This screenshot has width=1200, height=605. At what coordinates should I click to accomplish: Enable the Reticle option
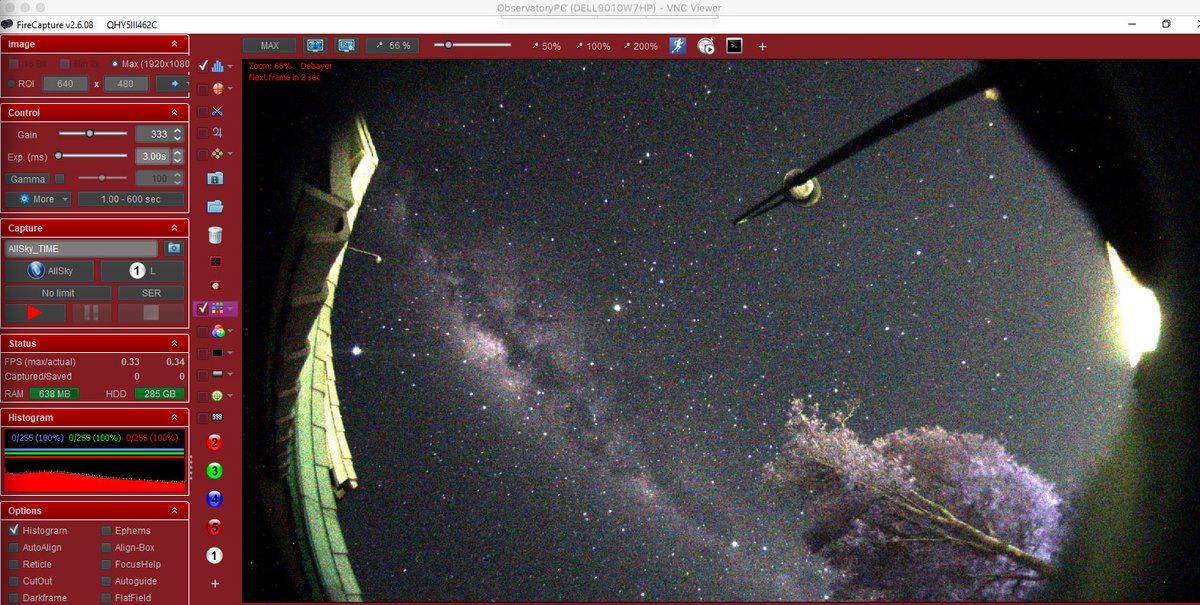click(14, 564)
